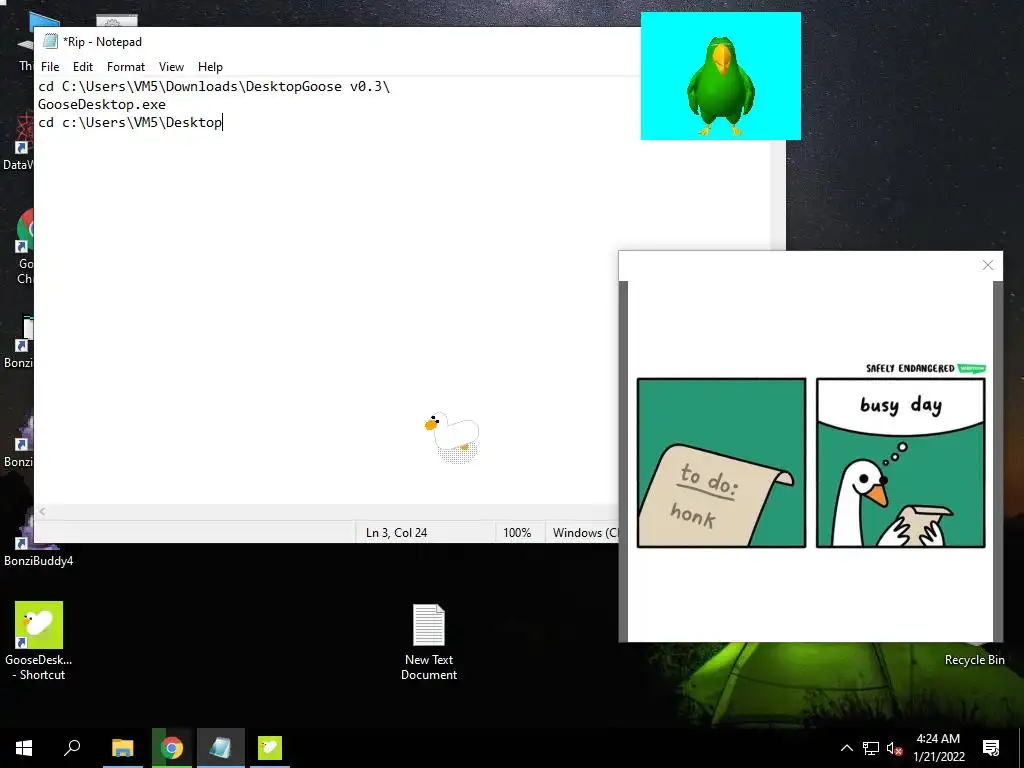The image size is (1024, 768).
Task: Click 'Ln 3, Col 24' in status bar
Action: tap(396, 532)
